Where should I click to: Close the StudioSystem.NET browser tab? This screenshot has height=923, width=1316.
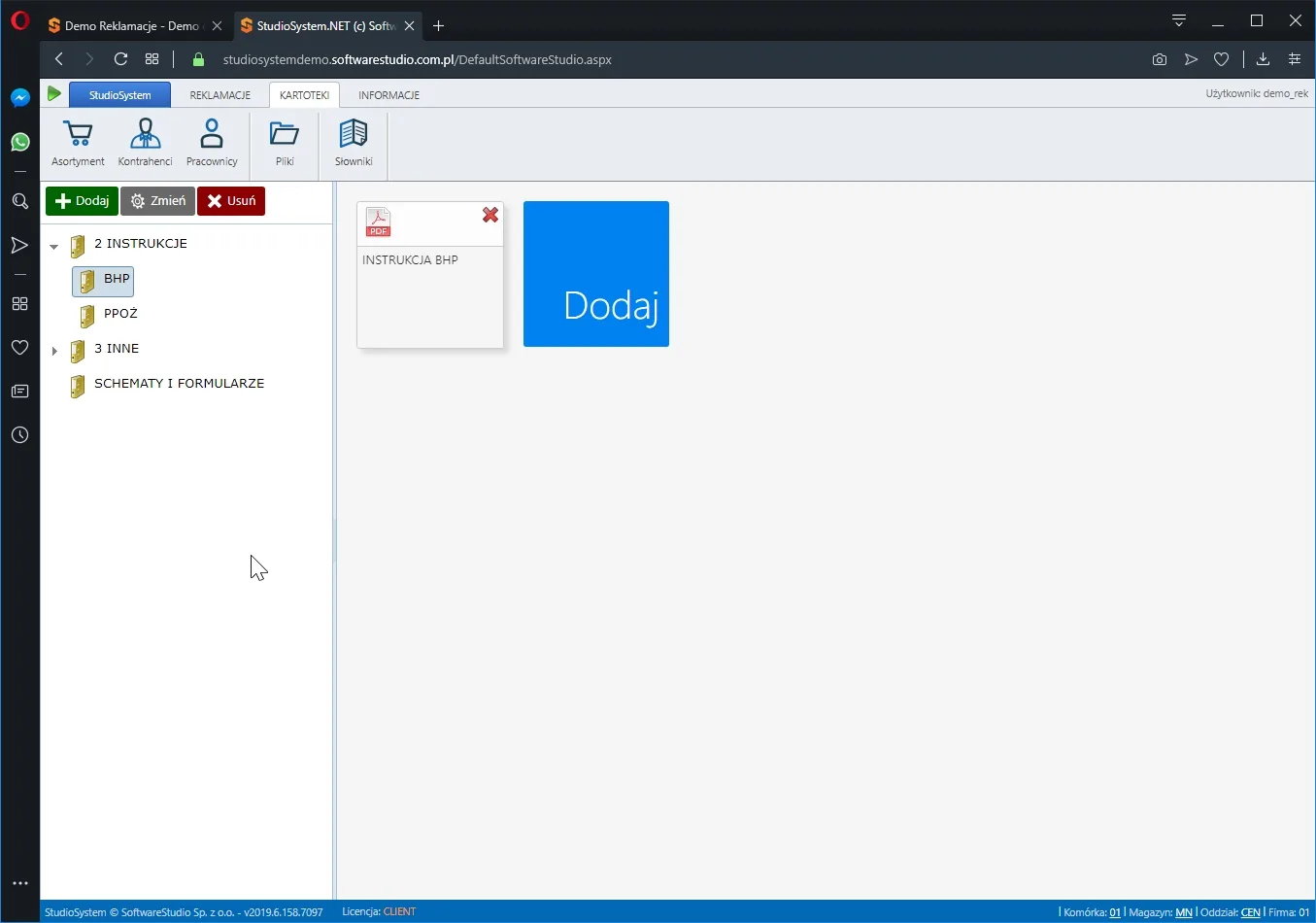(x=409, y=26)
